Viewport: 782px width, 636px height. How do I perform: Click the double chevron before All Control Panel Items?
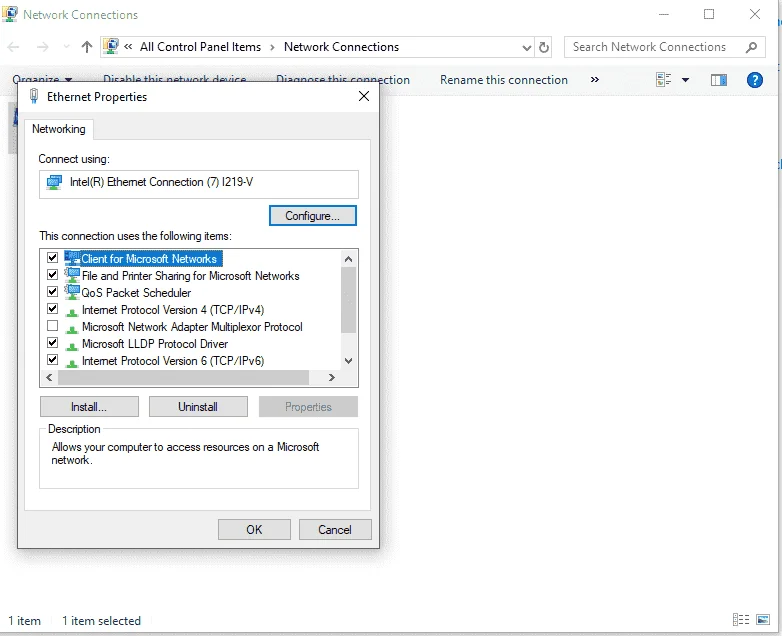[x=128, y=47]
